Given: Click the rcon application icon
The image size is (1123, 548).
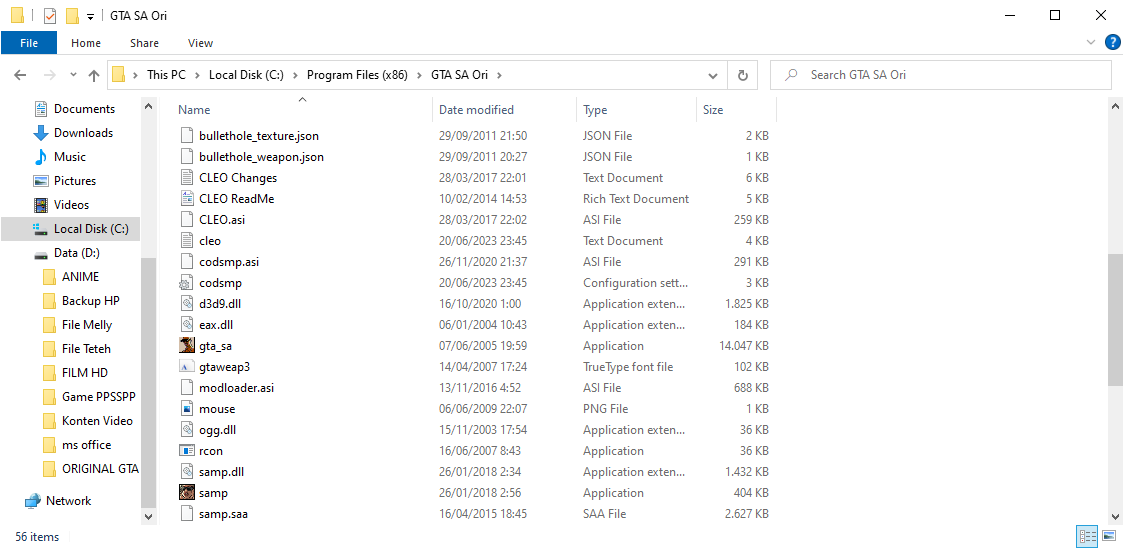Looking at the screenshot, I should coord(186,451).
